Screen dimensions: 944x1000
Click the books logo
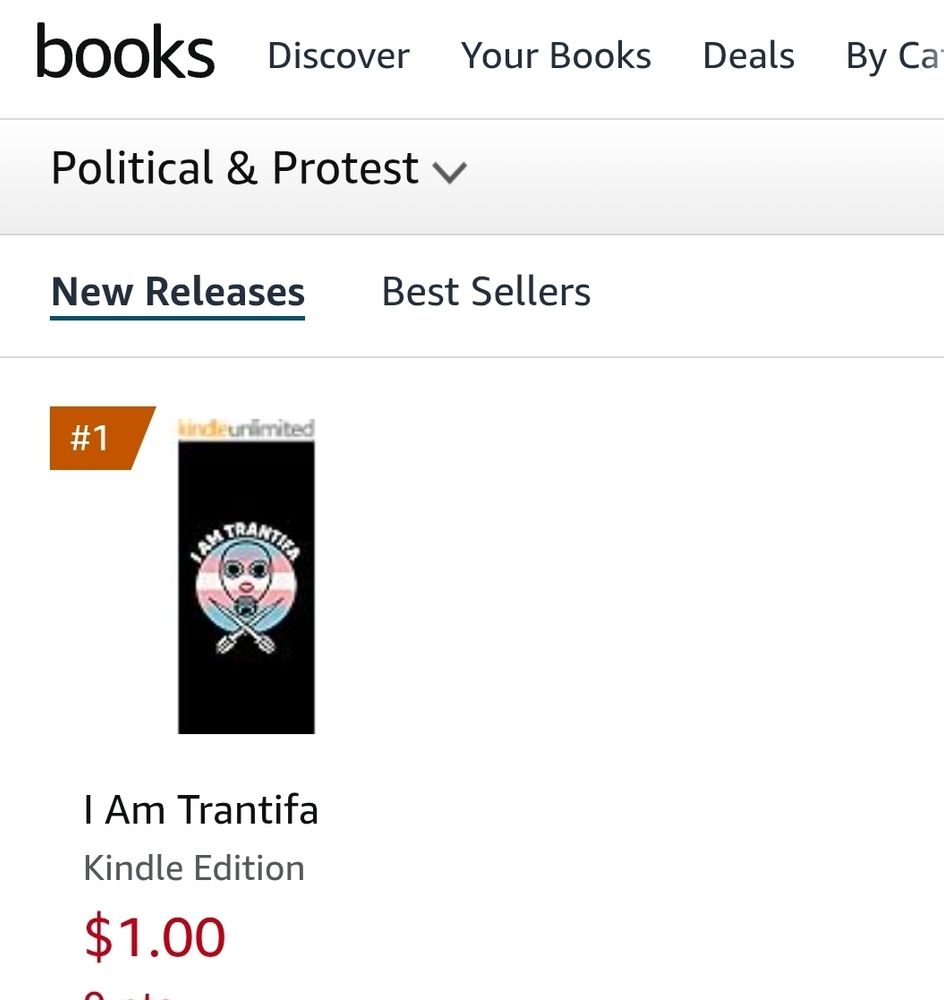click(125, 53)
